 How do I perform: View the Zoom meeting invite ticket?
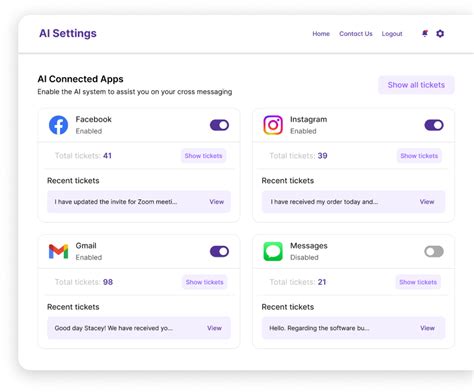coord(217,202)
